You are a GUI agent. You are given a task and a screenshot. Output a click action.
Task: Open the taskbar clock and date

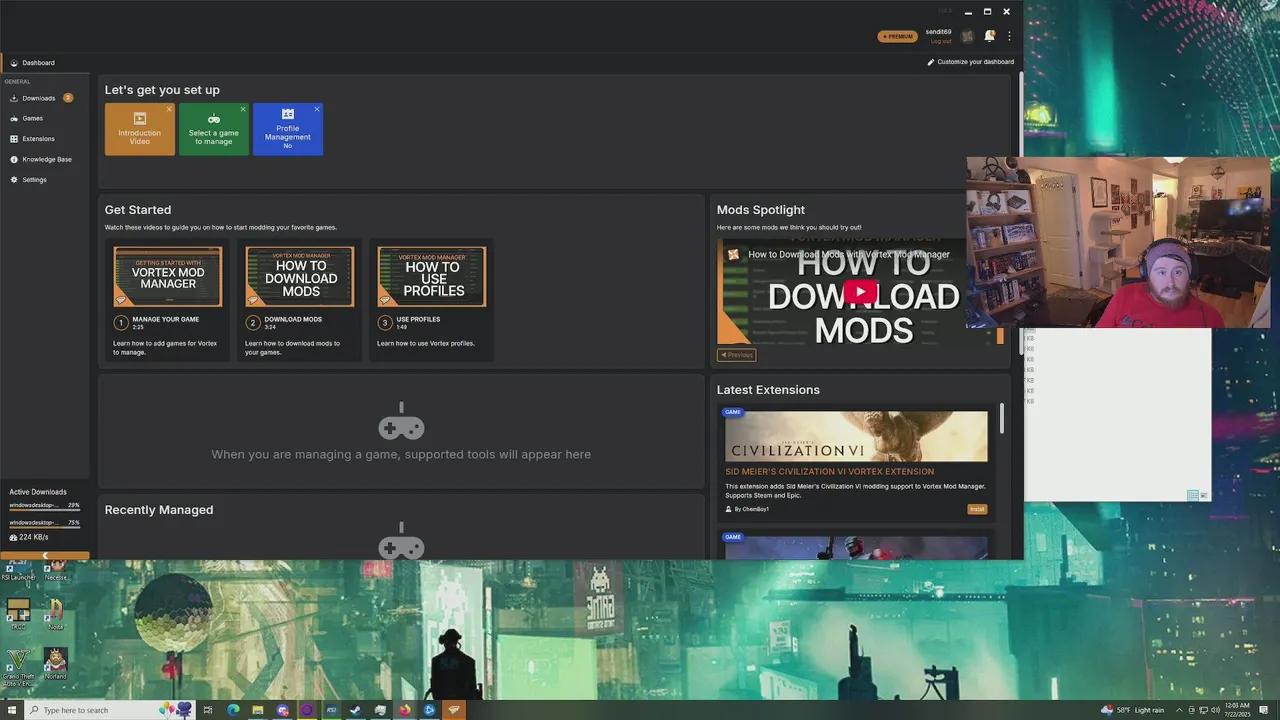tap(1236, 710)
